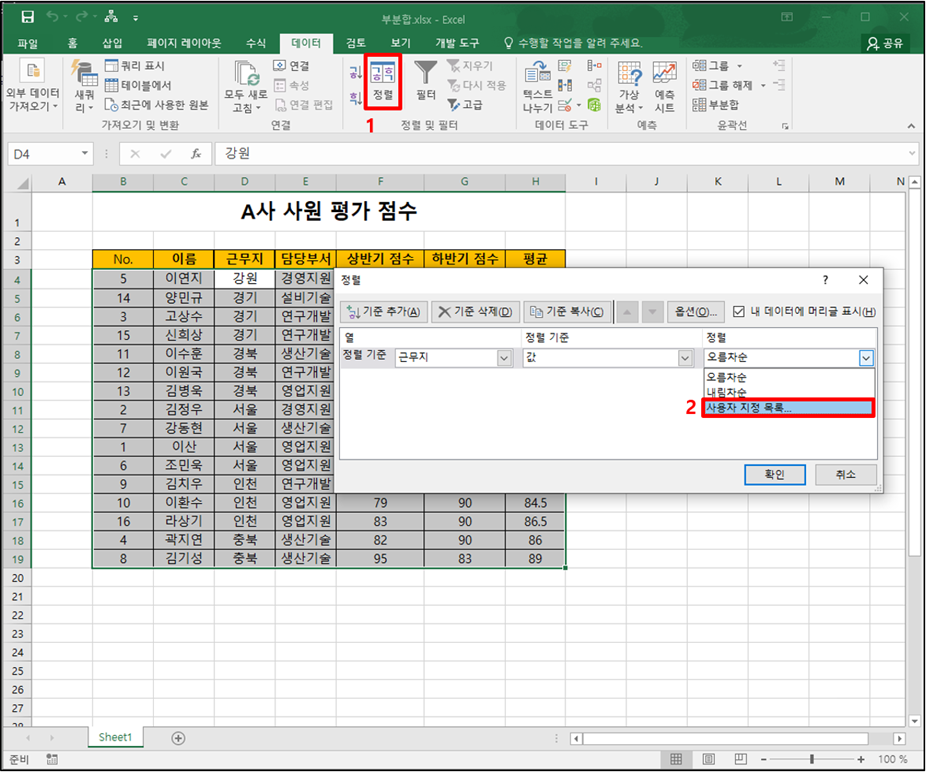Open 오름차순 order dropdown arrow

866,358
